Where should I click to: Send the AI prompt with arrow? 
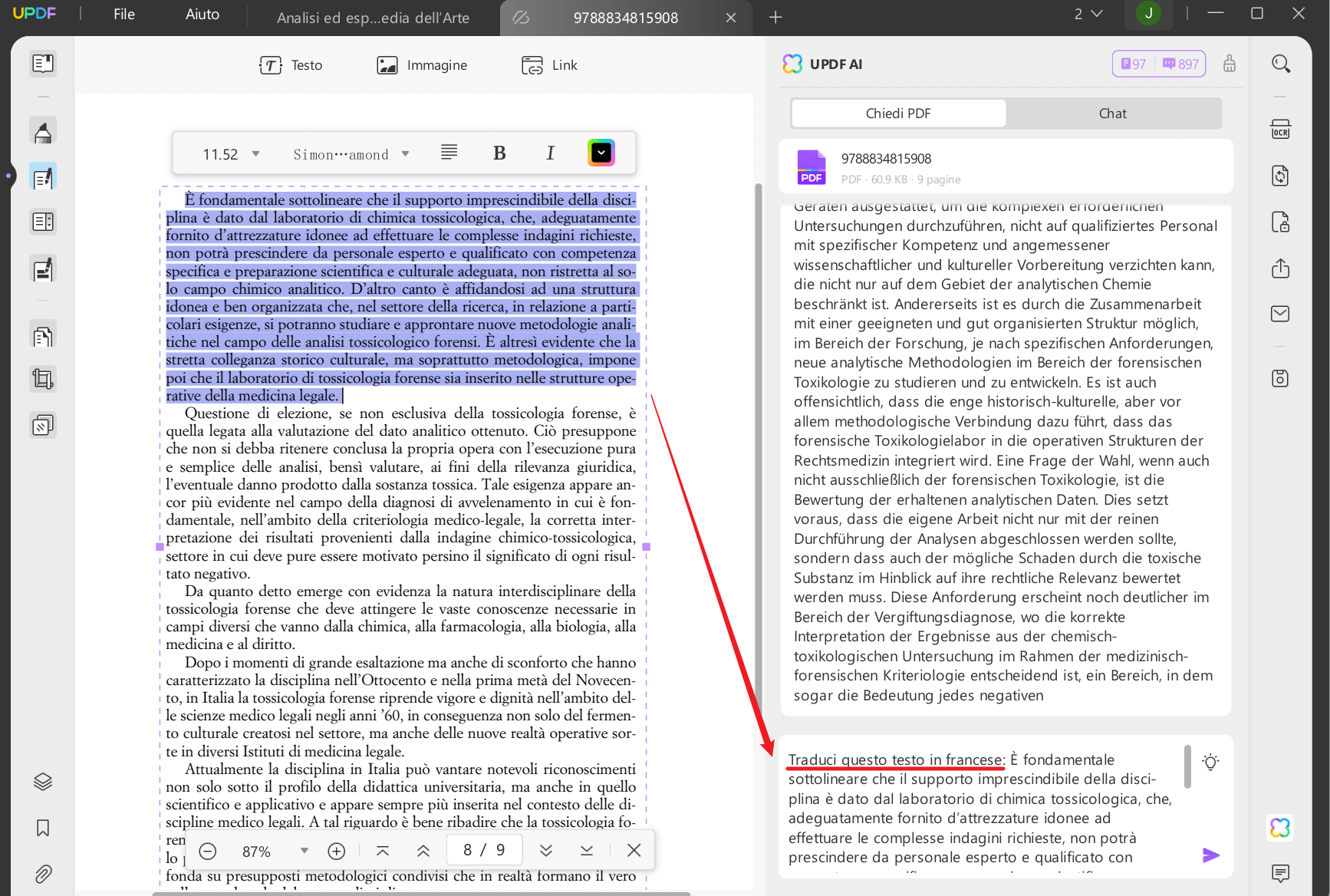[1211, 855]
